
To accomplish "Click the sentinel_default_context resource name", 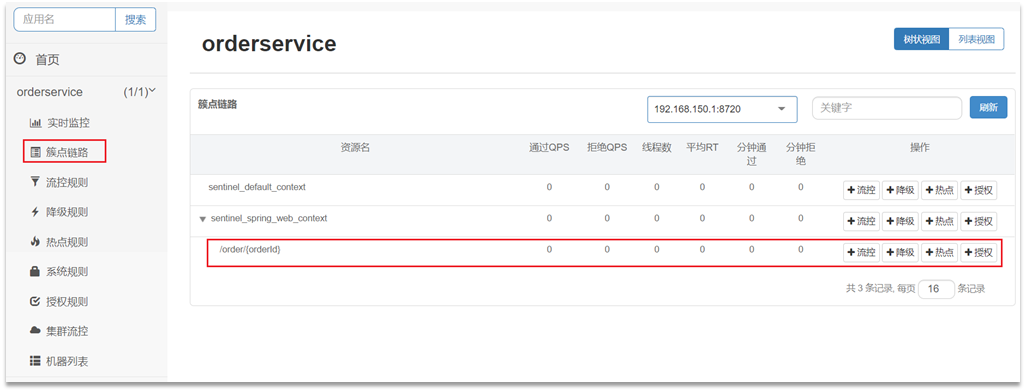I will 257,187.
